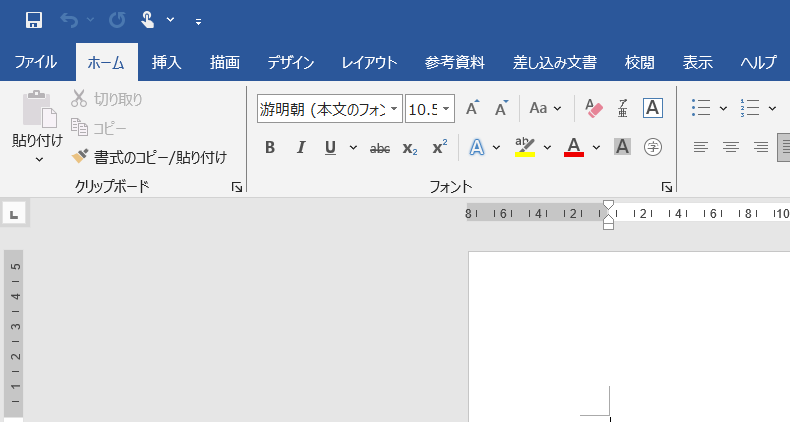Toggle Bold formatting
This screenshot has height=422, width=790.
pyautogui.click(x=269, y=148)
